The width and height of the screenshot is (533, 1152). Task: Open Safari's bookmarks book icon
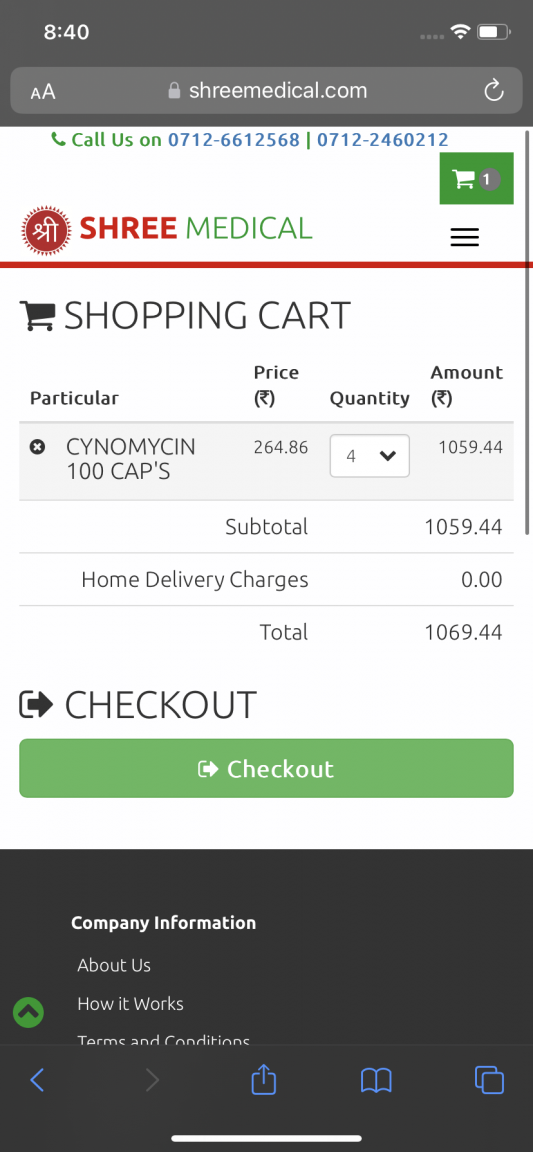pyautogui.click(x=376, y=1080)
